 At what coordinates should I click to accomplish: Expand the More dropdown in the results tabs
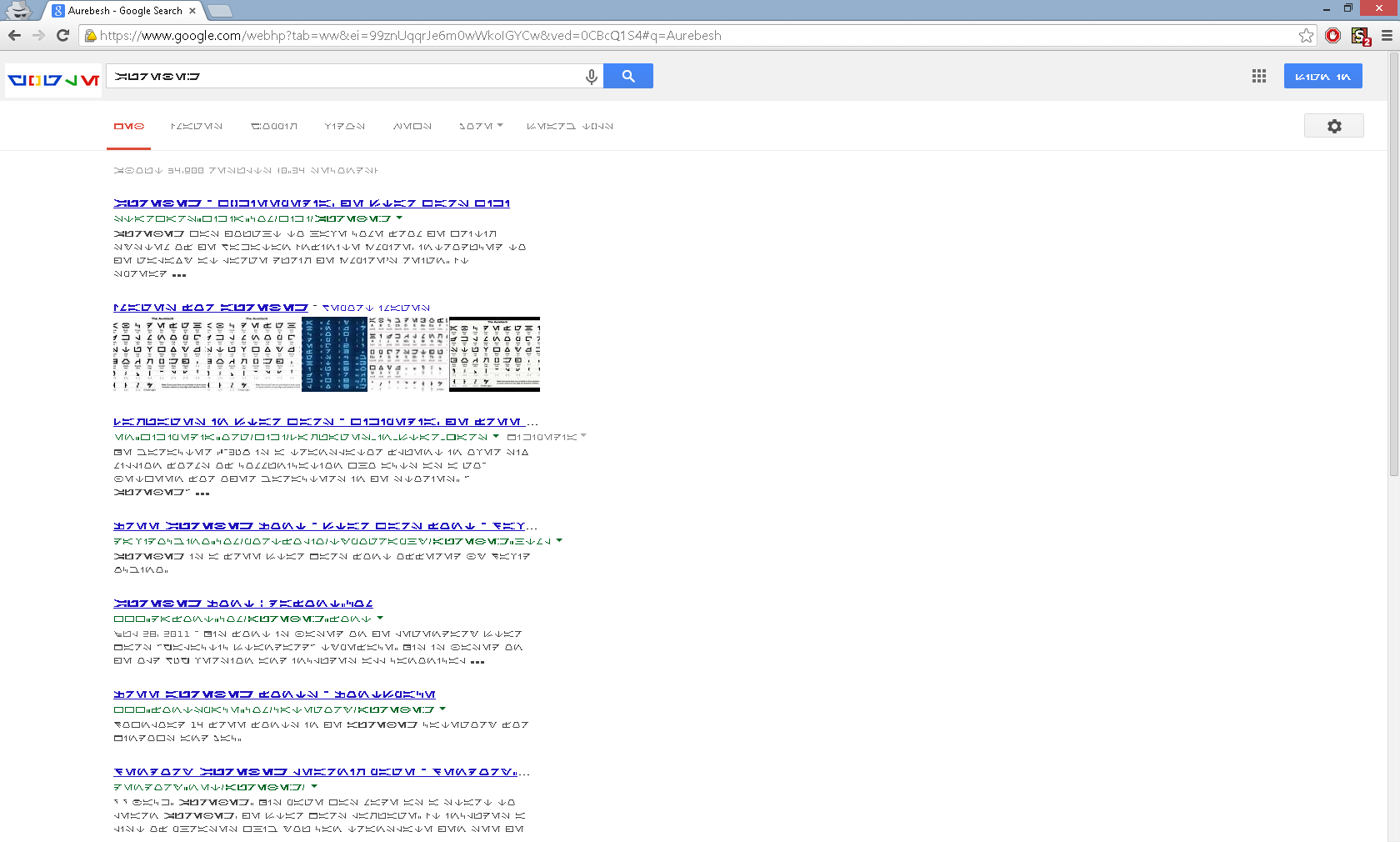point(481,127)
